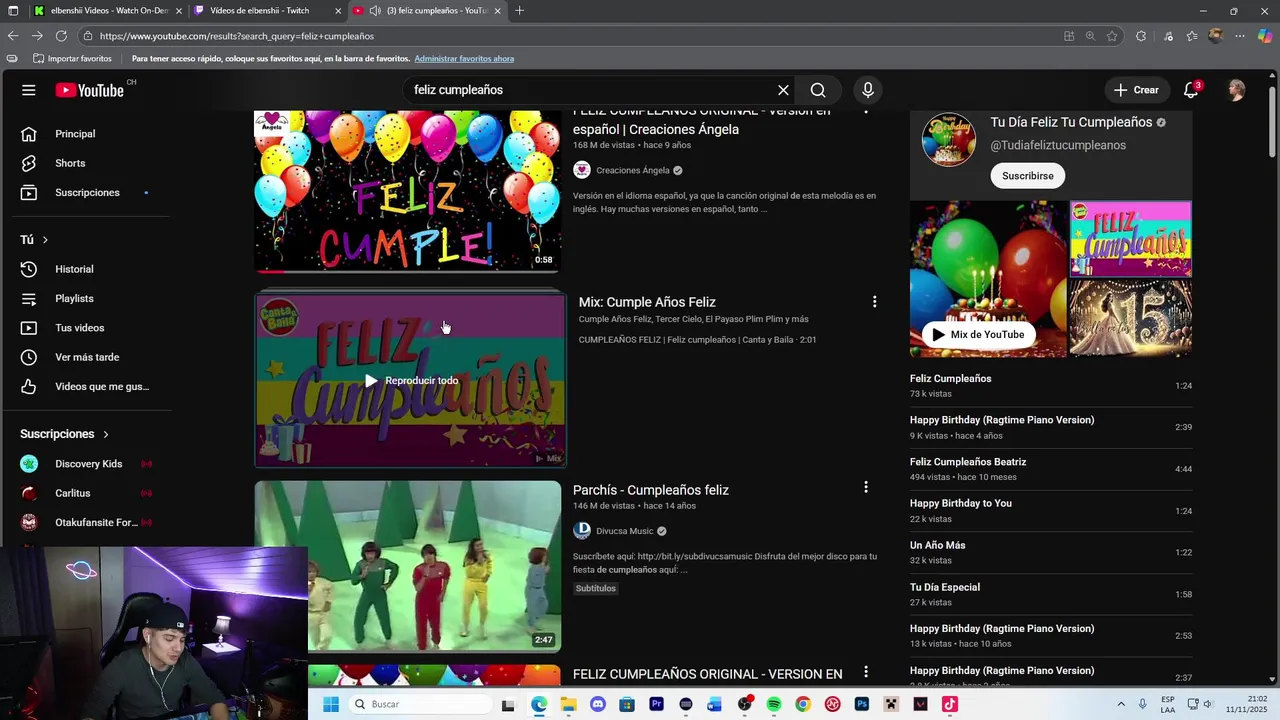
Task: Play Feliz Cumpleaños Beatriz track
Action: pyautogui.click(x=1050, y=469)
